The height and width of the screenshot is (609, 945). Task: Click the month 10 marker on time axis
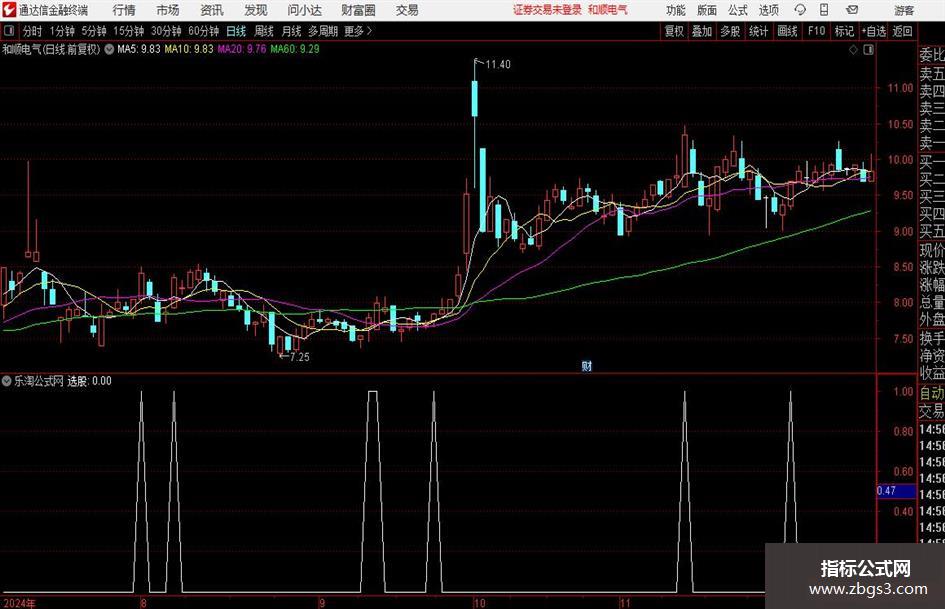tap(479, 603)
